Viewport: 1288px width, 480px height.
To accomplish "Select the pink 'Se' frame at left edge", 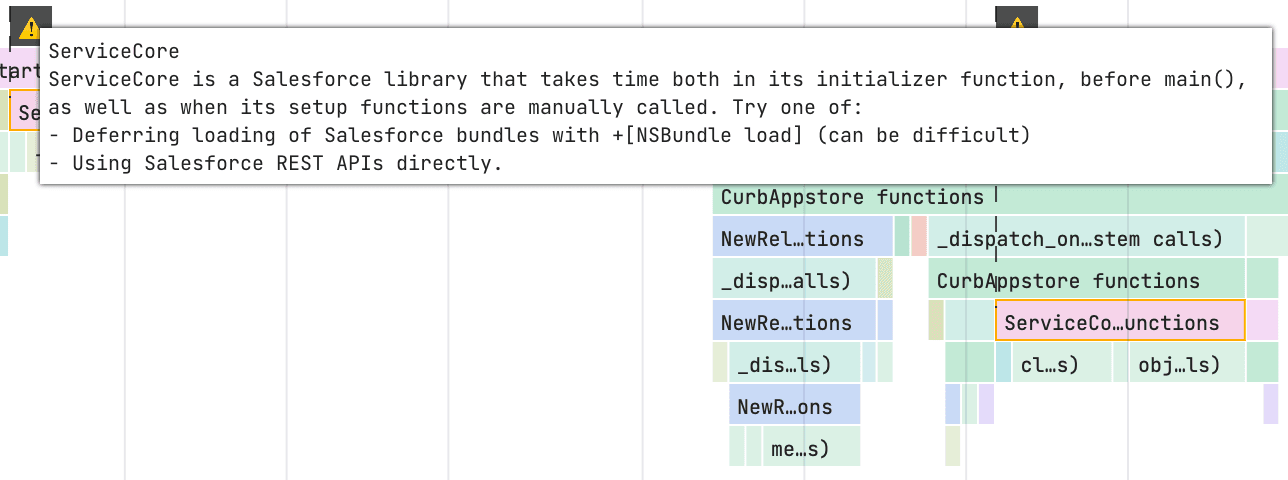I will tap(25, 112).
